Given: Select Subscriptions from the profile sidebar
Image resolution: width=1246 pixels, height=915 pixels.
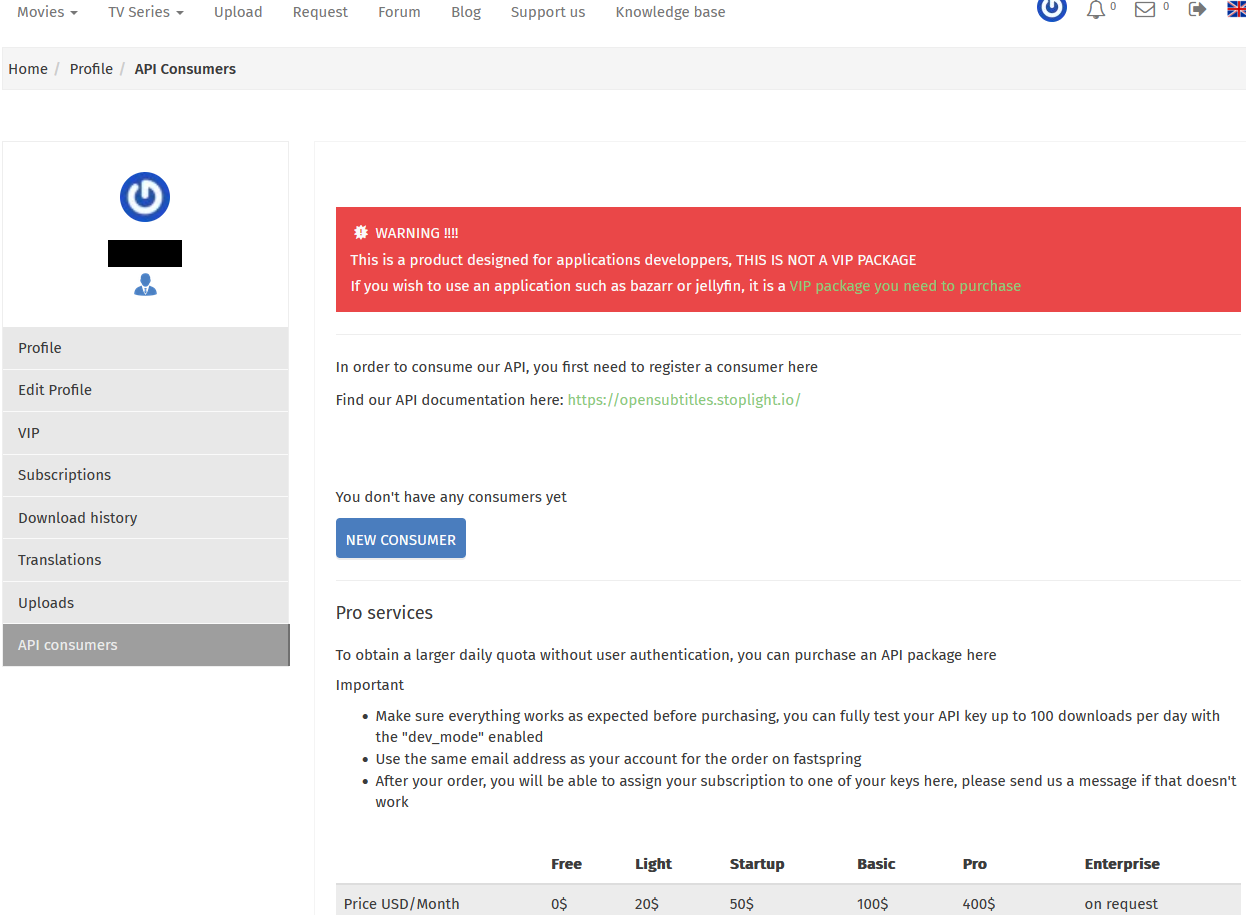Looking at the screenshot, I should tap(64, 475).
